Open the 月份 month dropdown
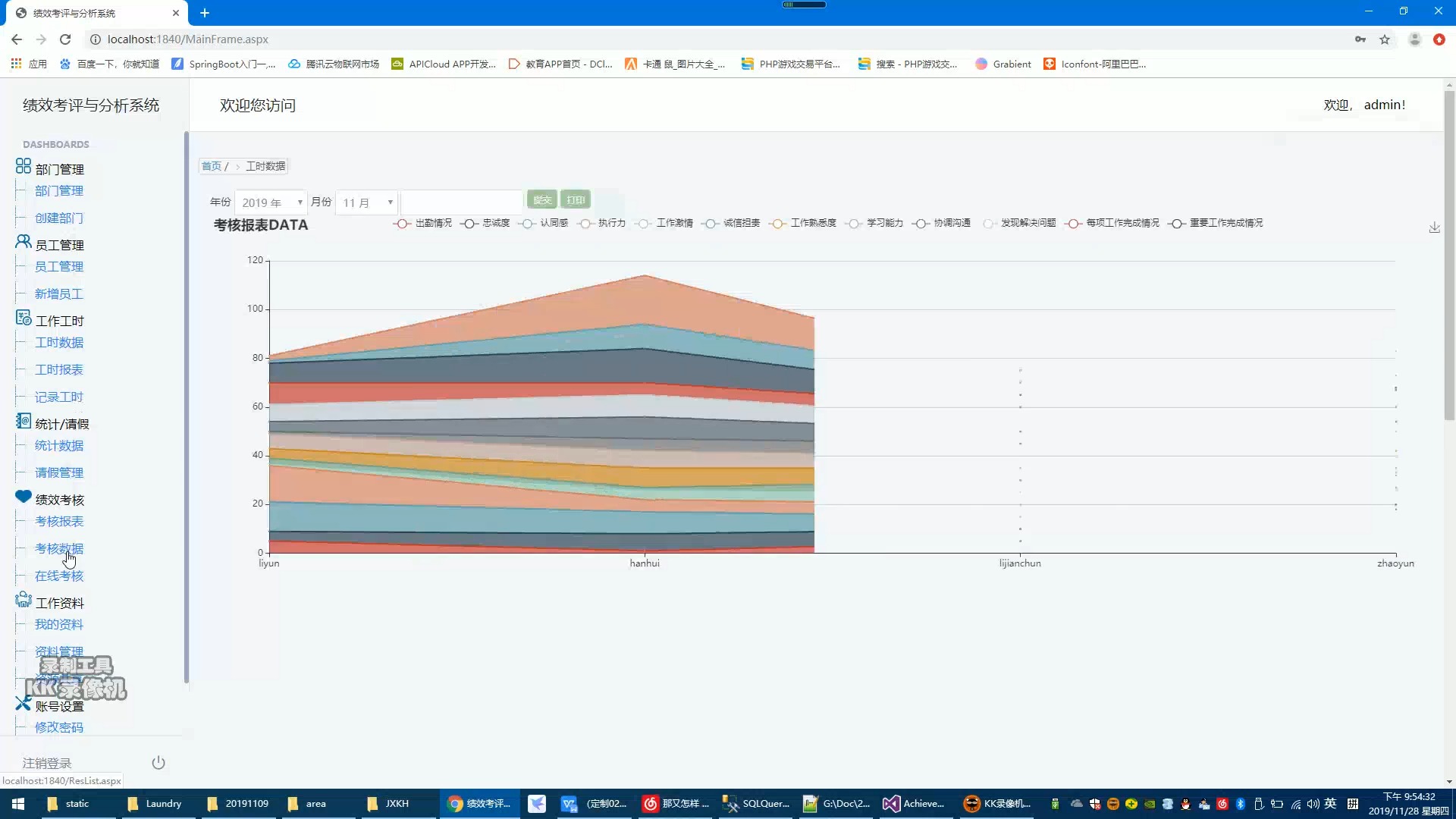 (367, 202)
